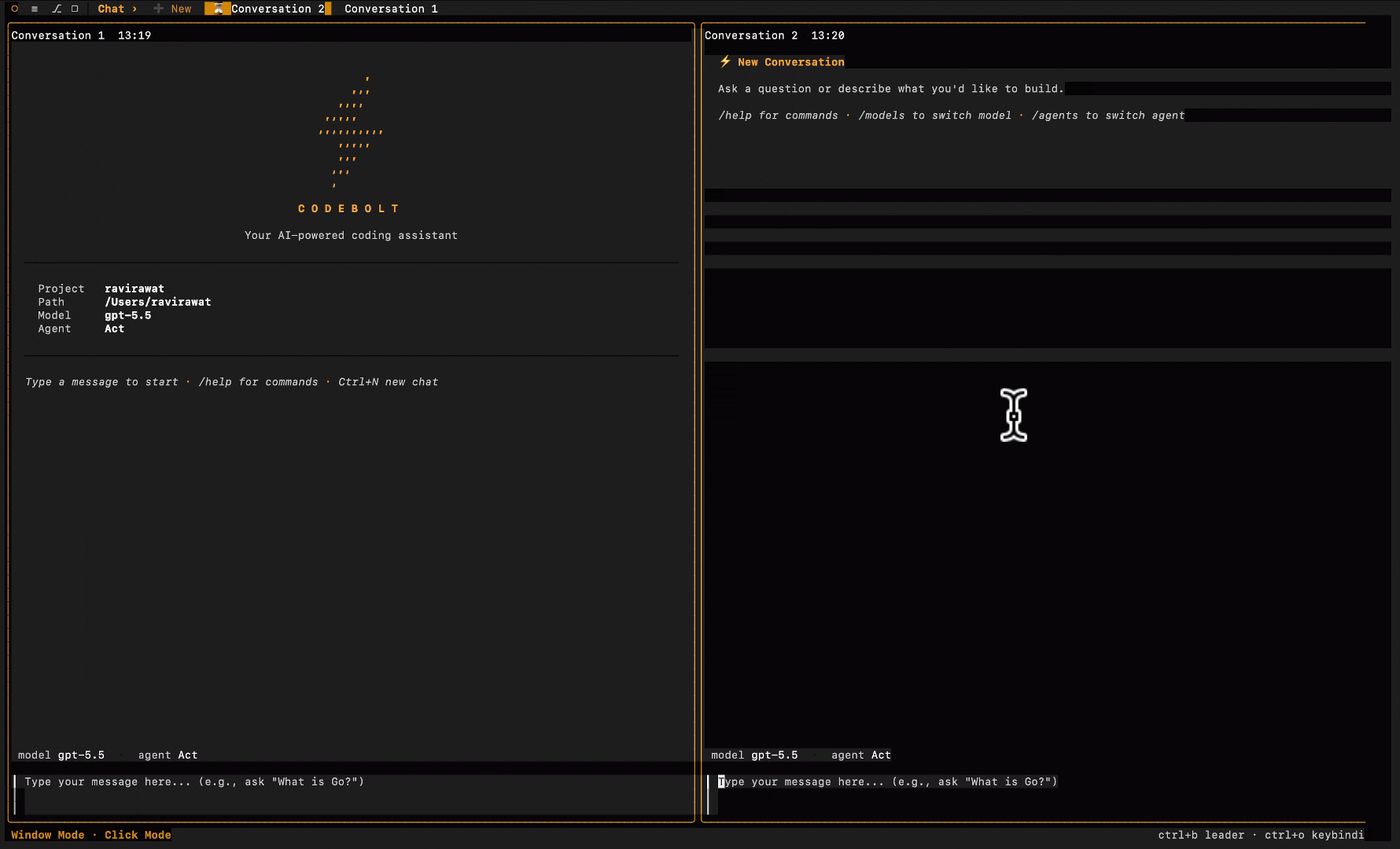
Task: Click /models to switch model hint
Action: click(935, 116)
